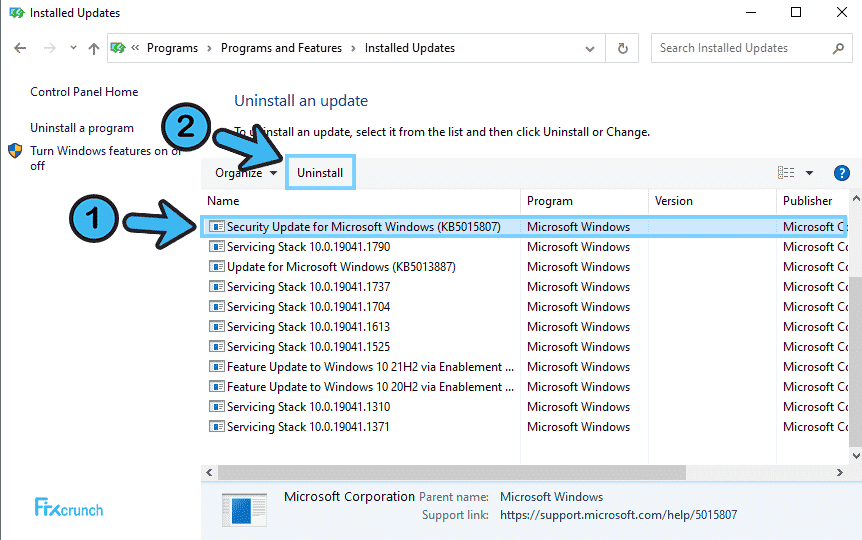Open the More options view dropdown arrow
862x540 pixels.
pos(809,173)
